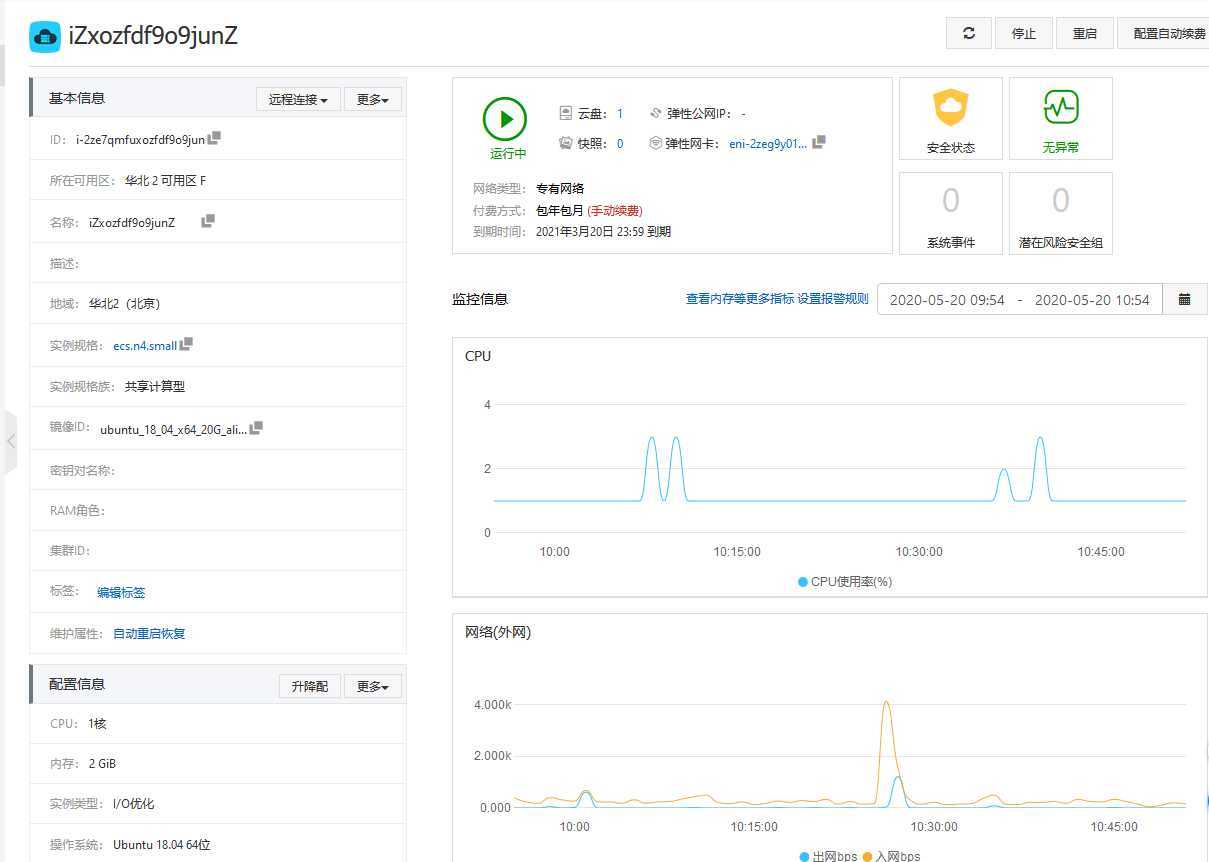Open the security status shield icon

point(950,108)
